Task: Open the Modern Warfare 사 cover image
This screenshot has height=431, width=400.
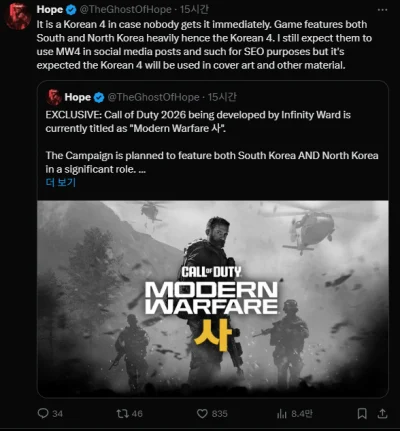Action: 213,299
